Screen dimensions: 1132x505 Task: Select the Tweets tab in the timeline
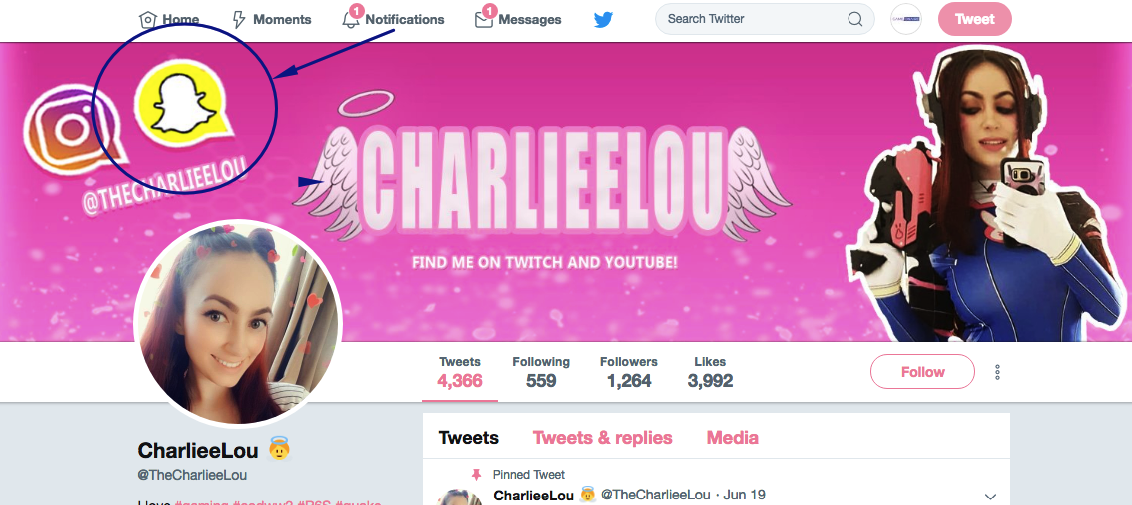[469, 438]
